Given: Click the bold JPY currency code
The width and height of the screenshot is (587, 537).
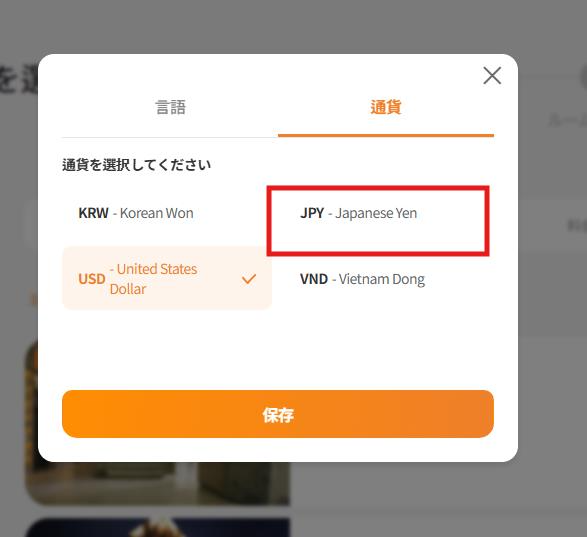Looking at the screenshot, I should [312, 213].
